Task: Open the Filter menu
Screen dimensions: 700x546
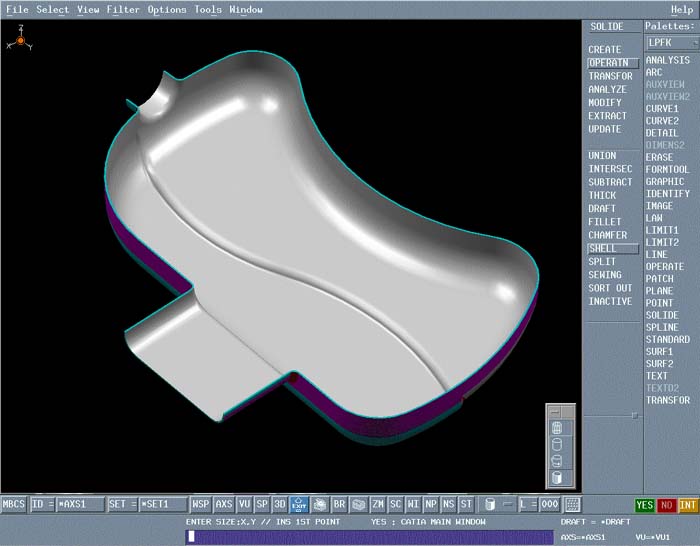Action: [x=123, y=10]
